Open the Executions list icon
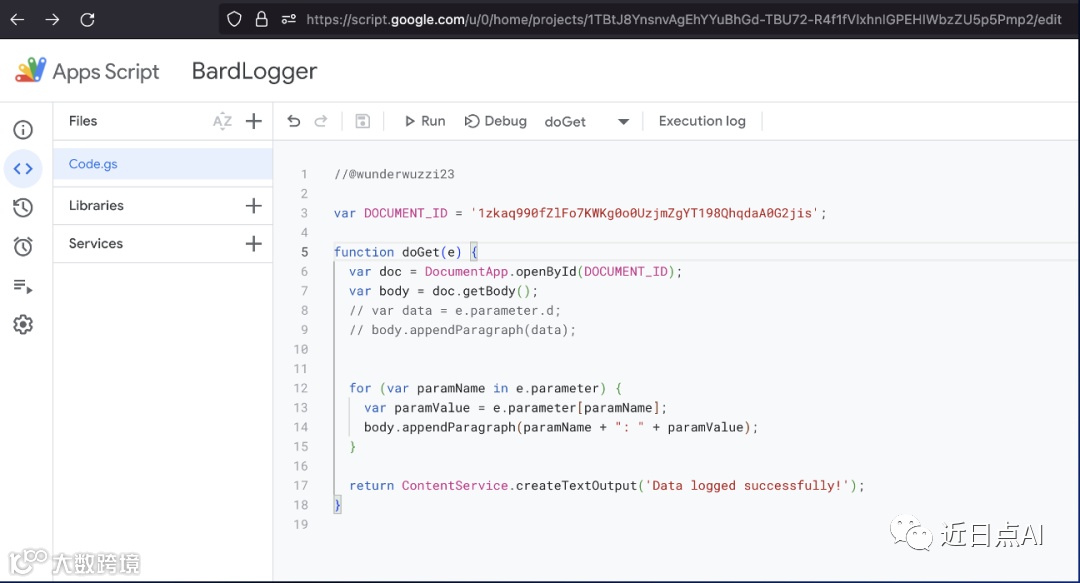The width and height of the screenshot is (1080, 583). pyautogui.click(x=23, y=286)
